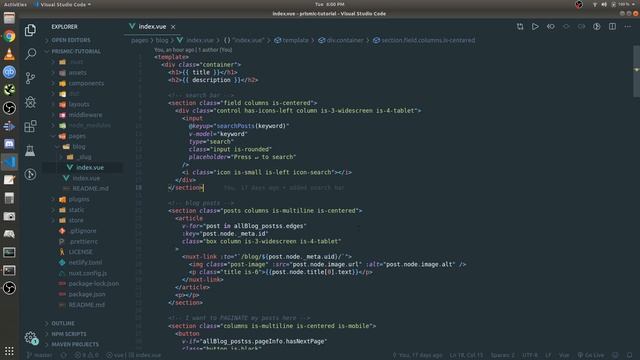
Task: Click the Spaces indentation status item
Action: pos(502,356)
